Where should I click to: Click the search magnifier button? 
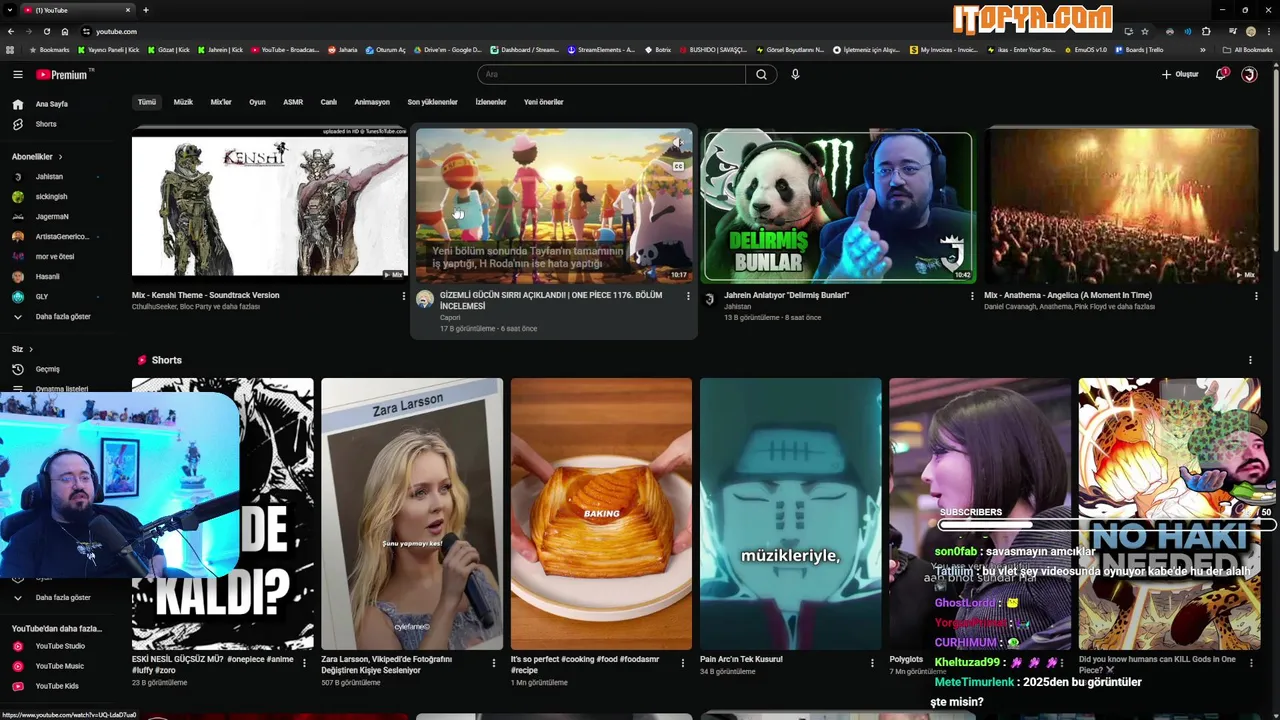pyautogui.click(x=761, y=74)
